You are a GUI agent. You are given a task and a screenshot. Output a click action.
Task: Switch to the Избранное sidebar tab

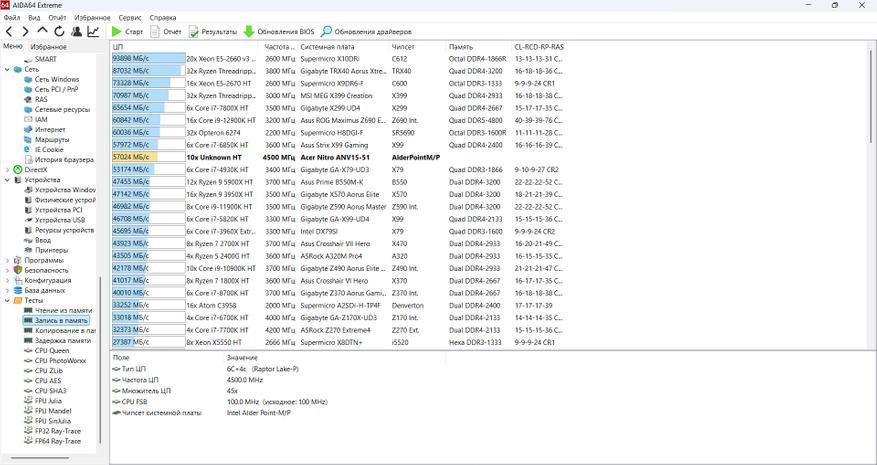(48, 47)
